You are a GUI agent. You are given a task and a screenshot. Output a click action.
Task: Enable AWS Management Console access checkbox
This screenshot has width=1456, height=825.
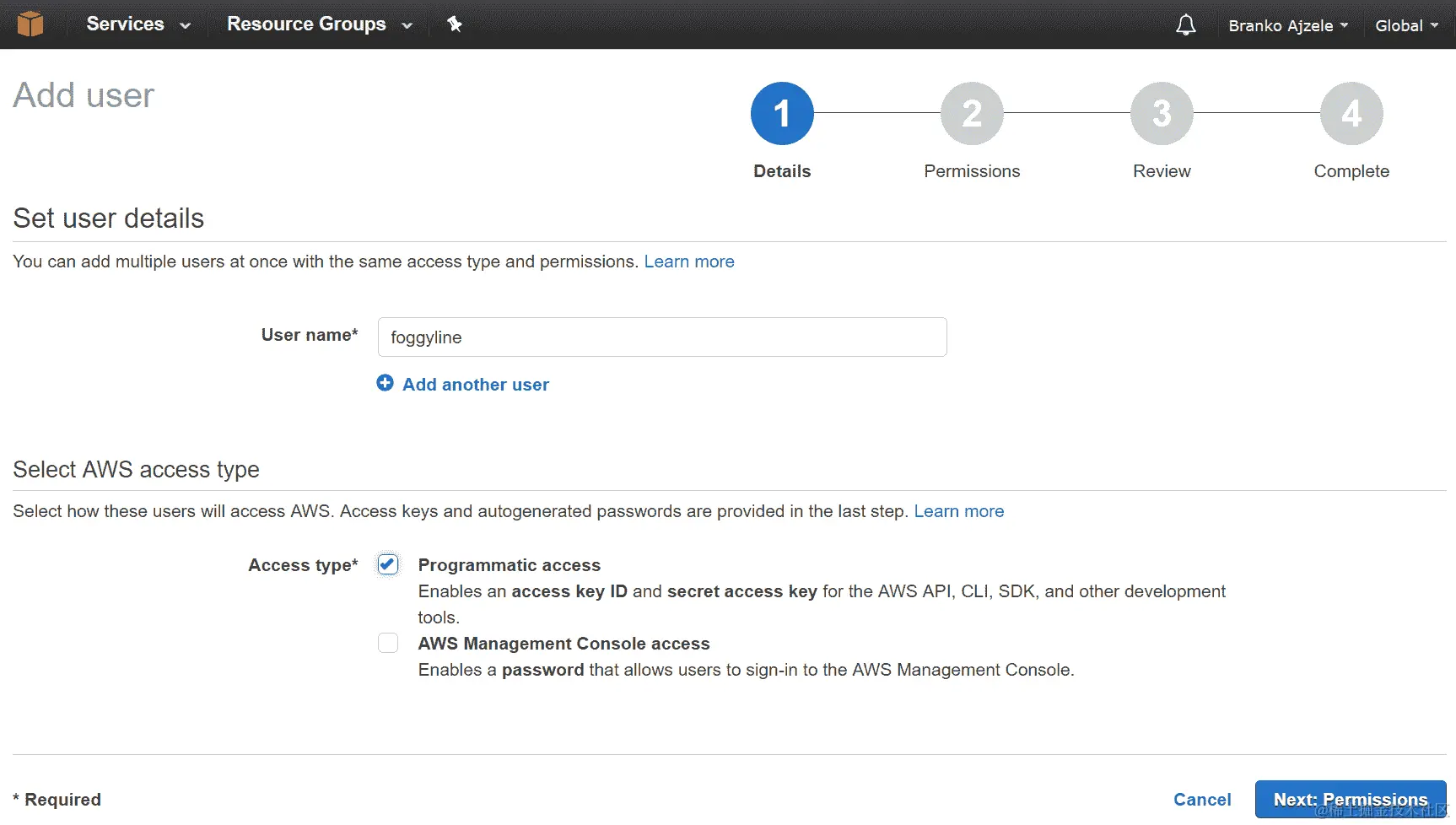(x=388, y=643)
